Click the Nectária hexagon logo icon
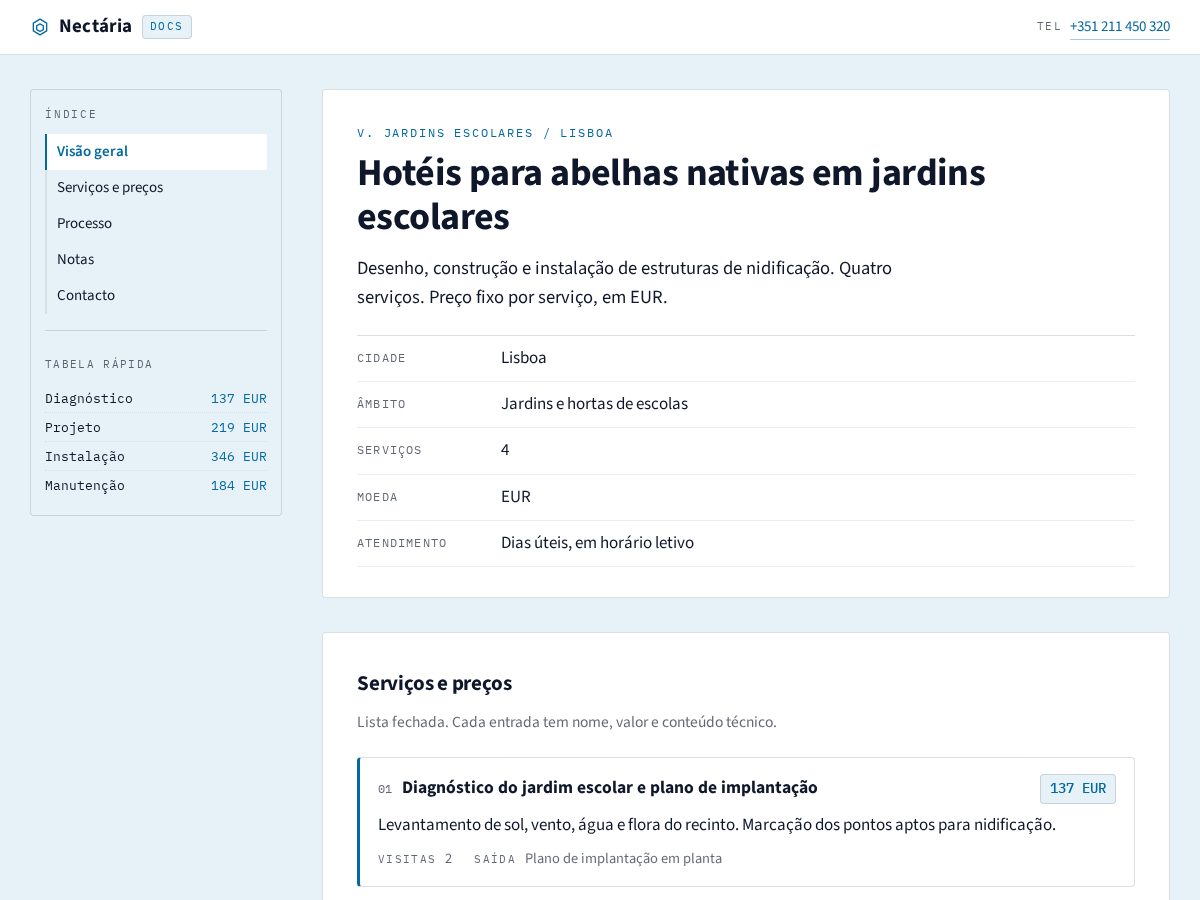This screenshot has width=1200, height=900. pos(40,27)
